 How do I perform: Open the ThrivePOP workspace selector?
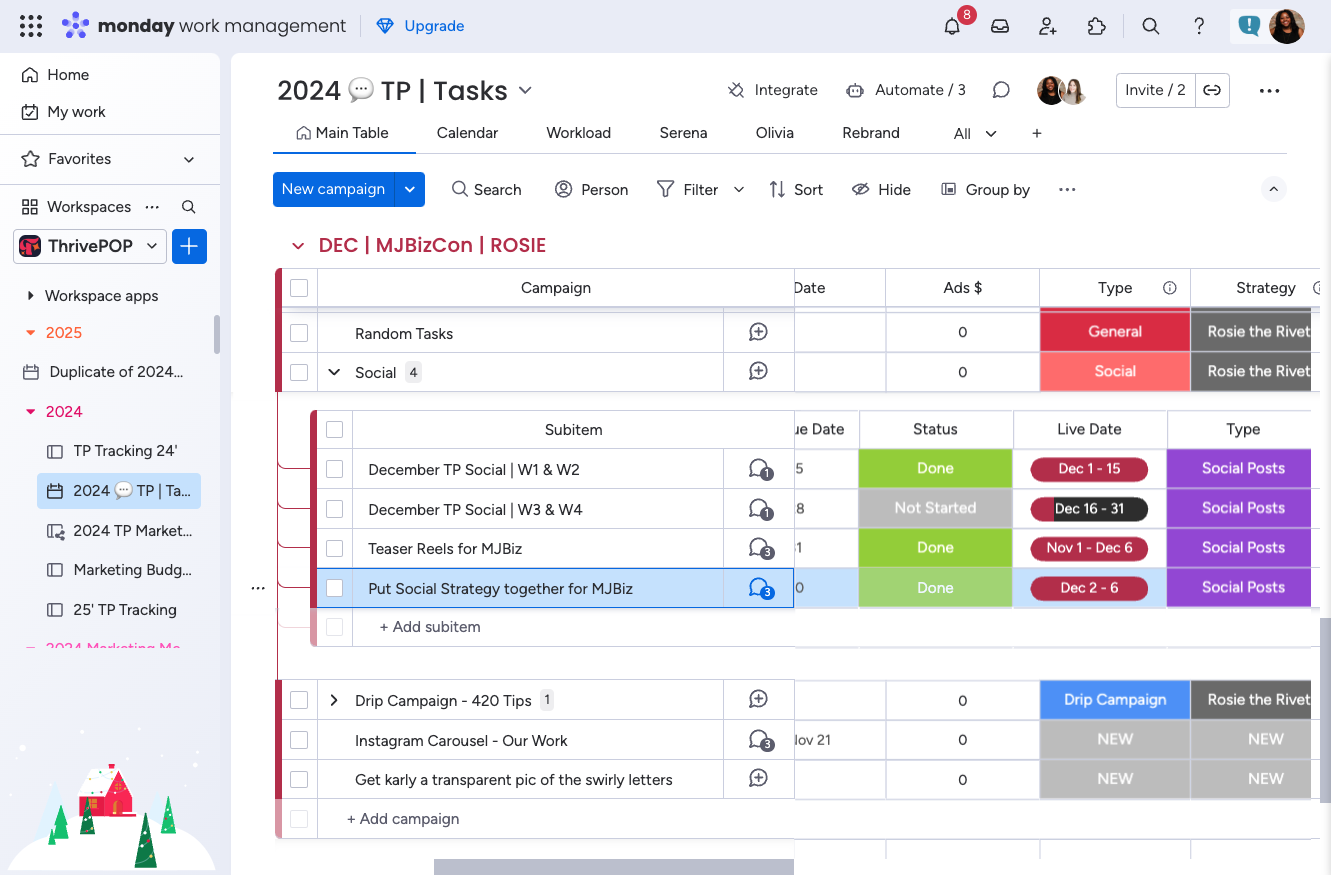(x=90, y=246)
